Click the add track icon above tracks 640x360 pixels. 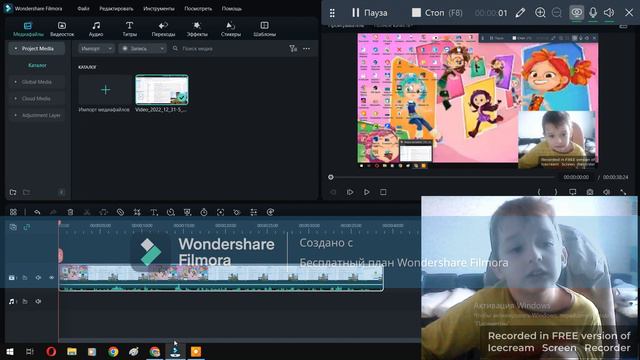click(13, 227)
